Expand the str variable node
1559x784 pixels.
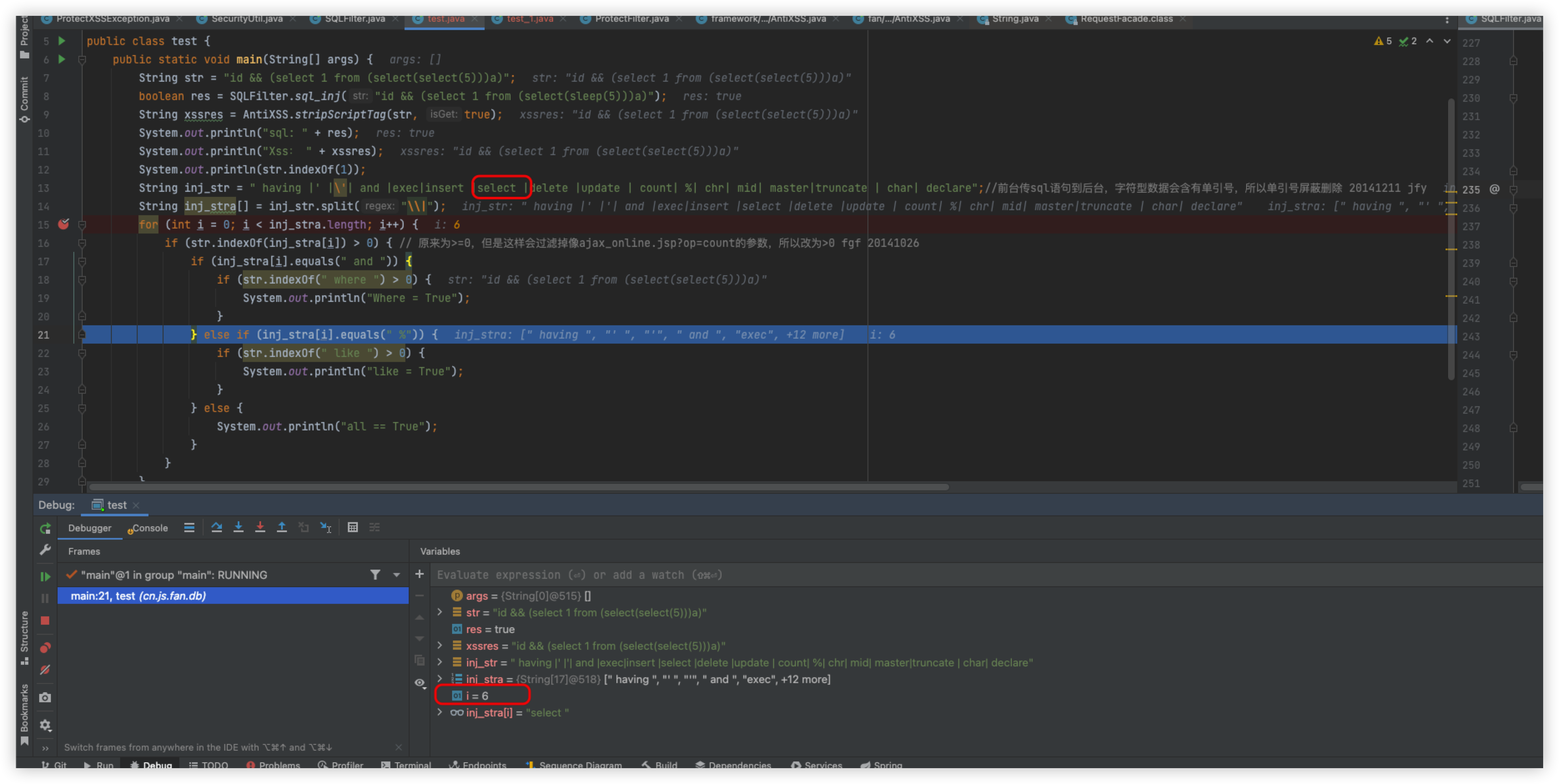(x=440, y=612)
